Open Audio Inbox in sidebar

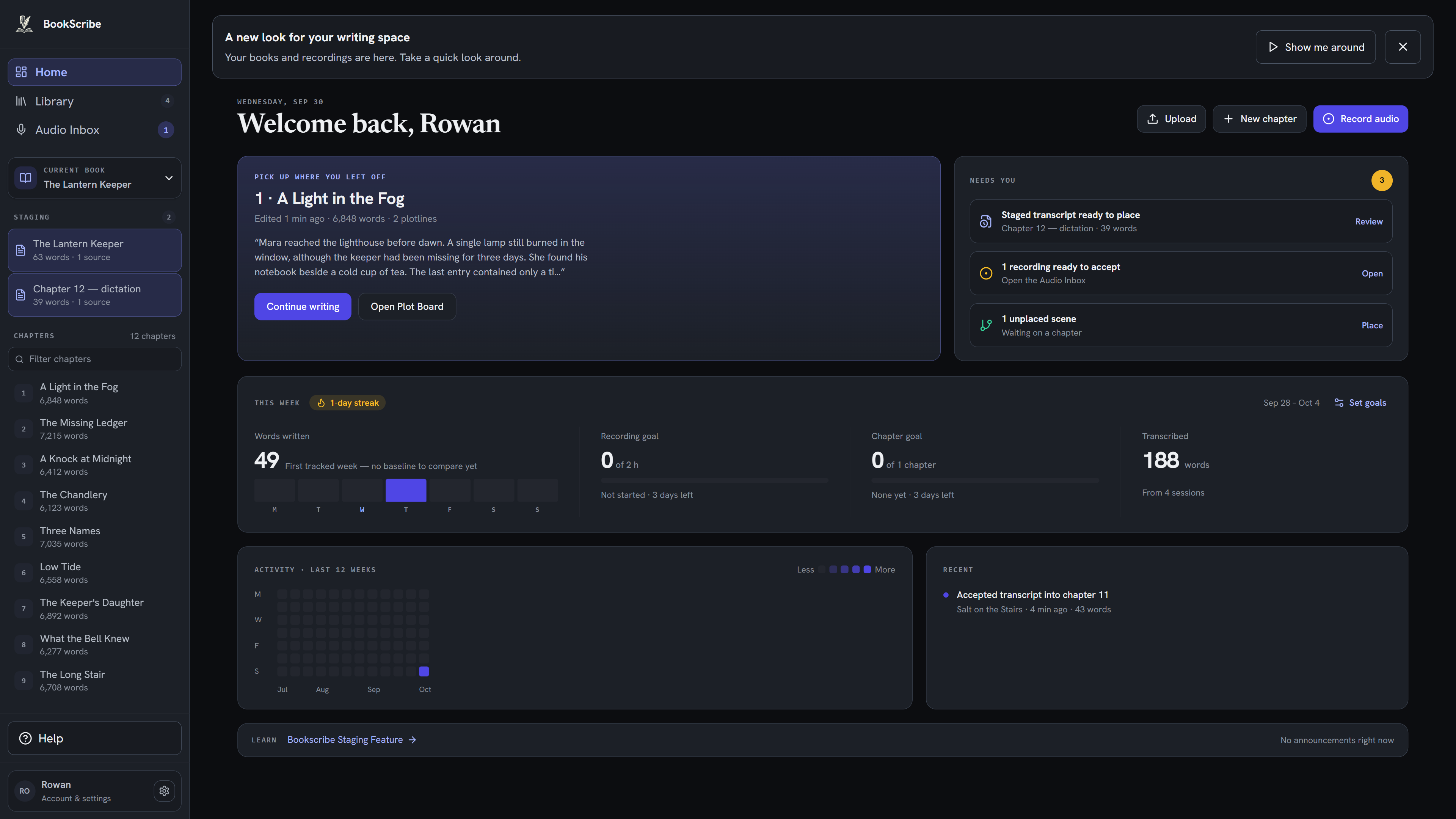(x=94, y=129)
